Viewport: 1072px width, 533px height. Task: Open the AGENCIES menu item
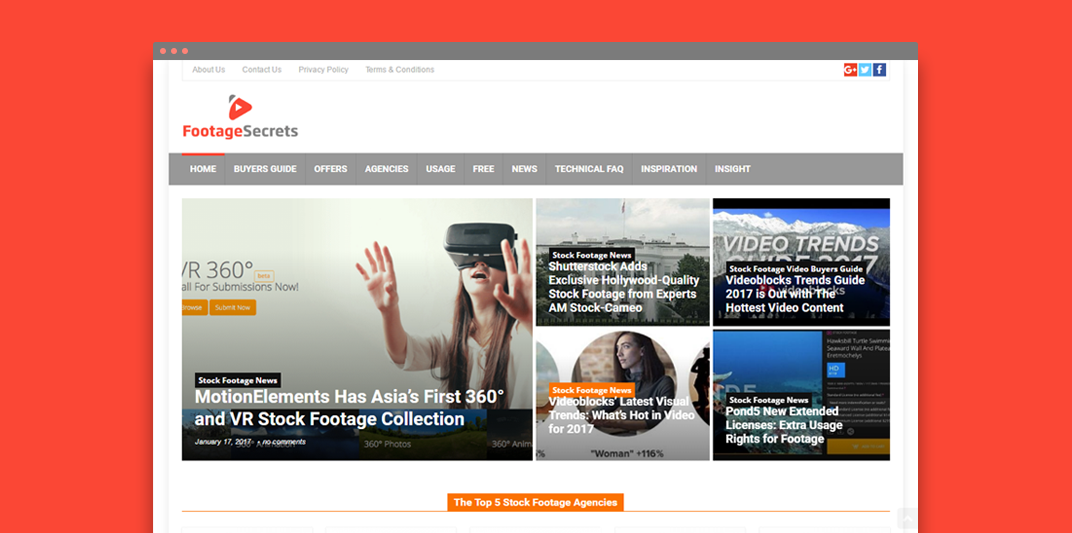coord(386,169)
